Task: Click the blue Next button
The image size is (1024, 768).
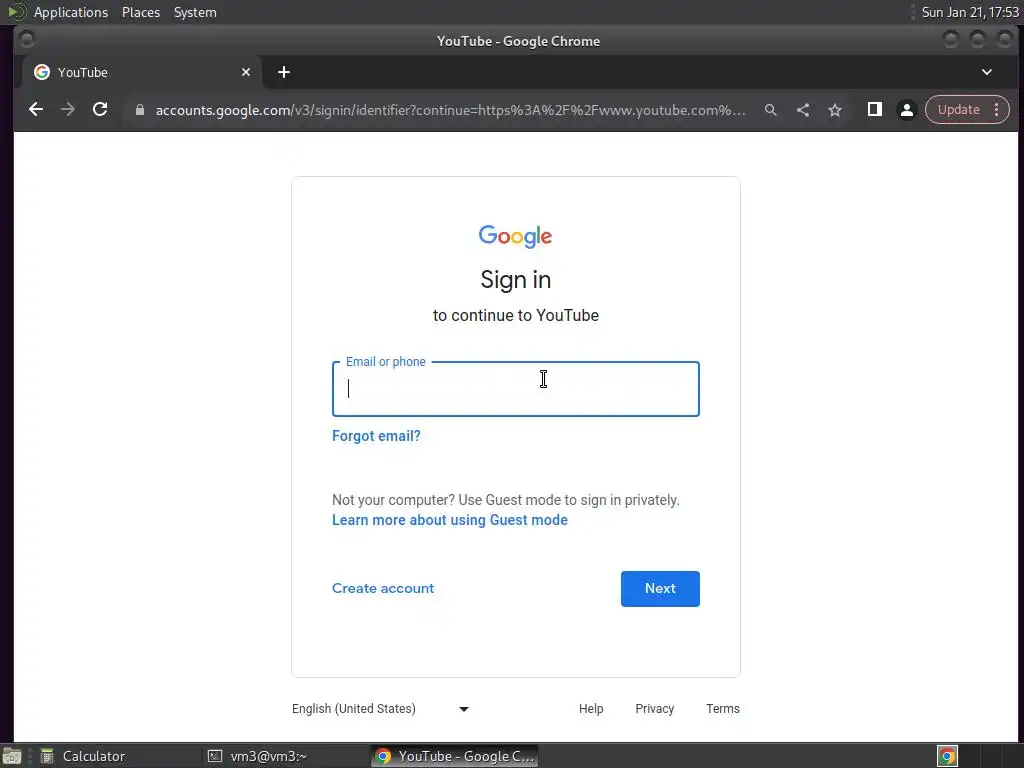Action: click(x=660, y=588)
